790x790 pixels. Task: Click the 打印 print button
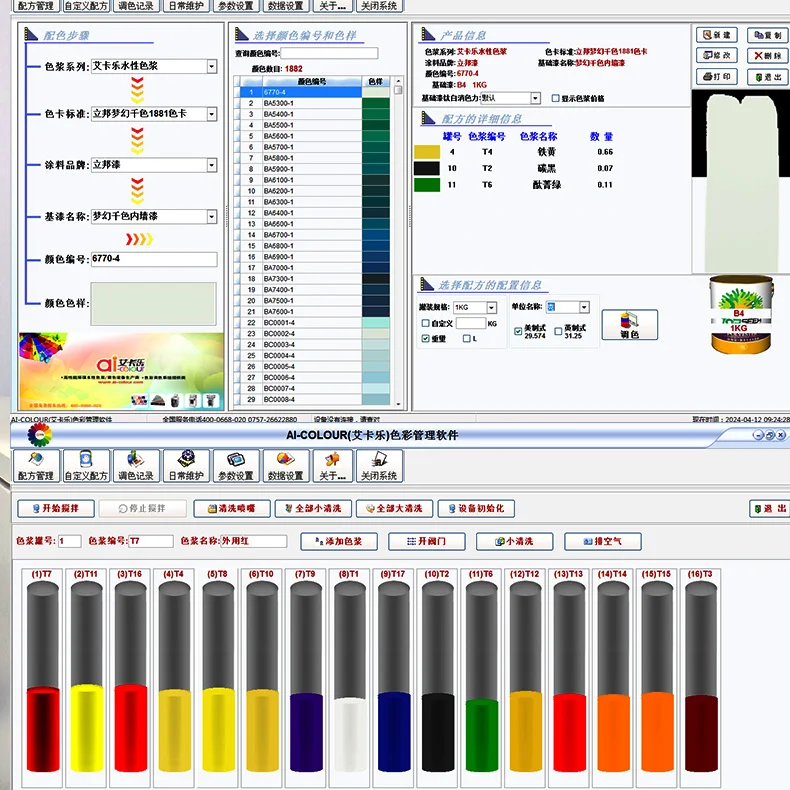coord(716,77)
